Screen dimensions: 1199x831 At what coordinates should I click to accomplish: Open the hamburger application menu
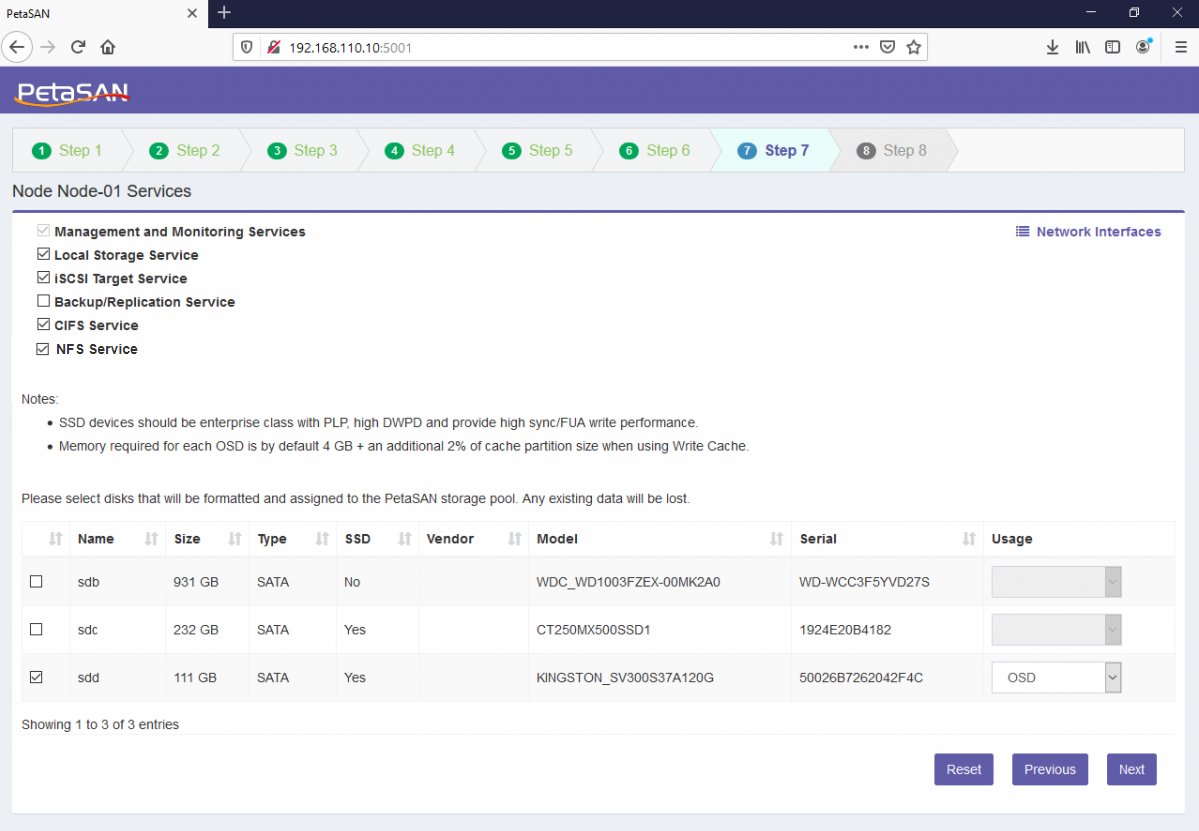pyautogui.click(x=1181, y=47)
